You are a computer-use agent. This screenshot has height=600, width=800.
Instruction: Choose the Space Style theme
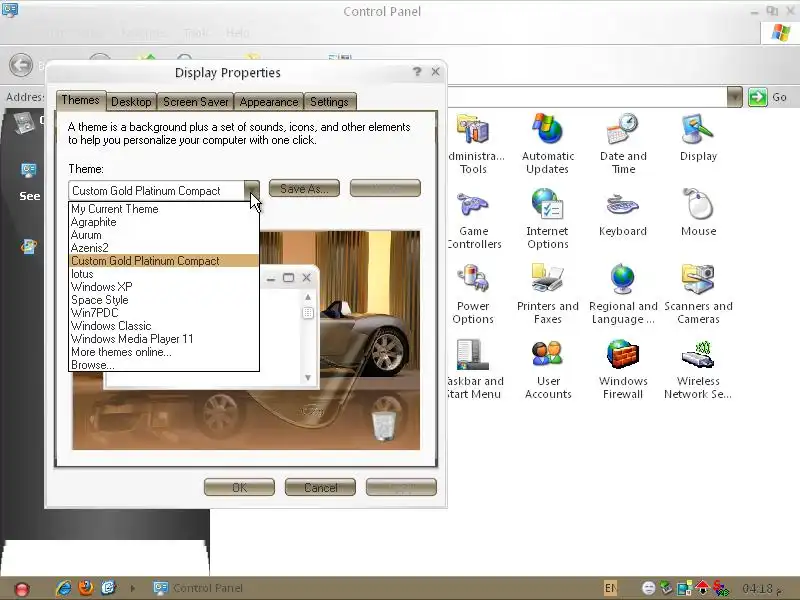164,300
